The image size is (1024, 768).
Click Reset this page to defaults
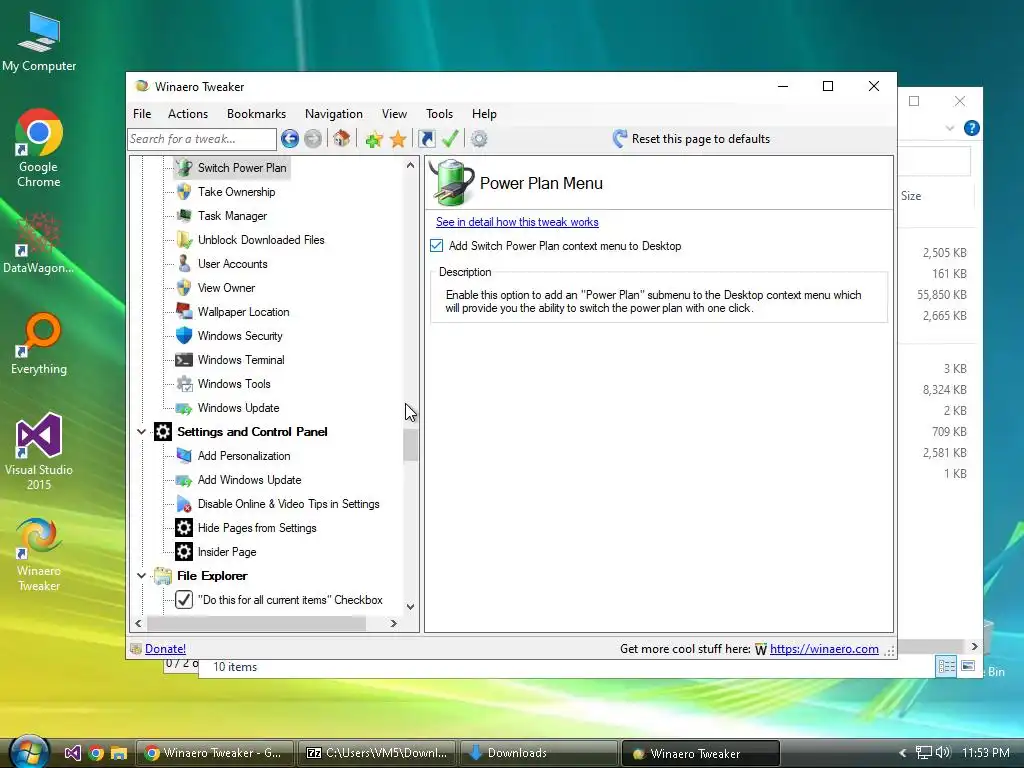[x=691, y=138]
